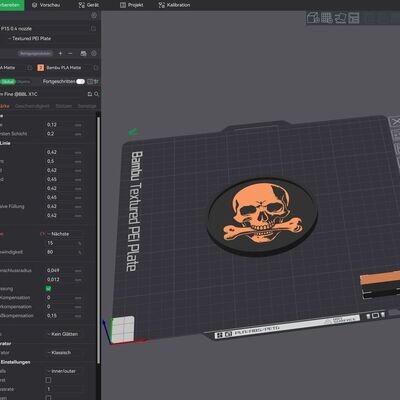Click the save process preset icon
400x400 pixels.
pyautogui.click(x=90, y=94)
